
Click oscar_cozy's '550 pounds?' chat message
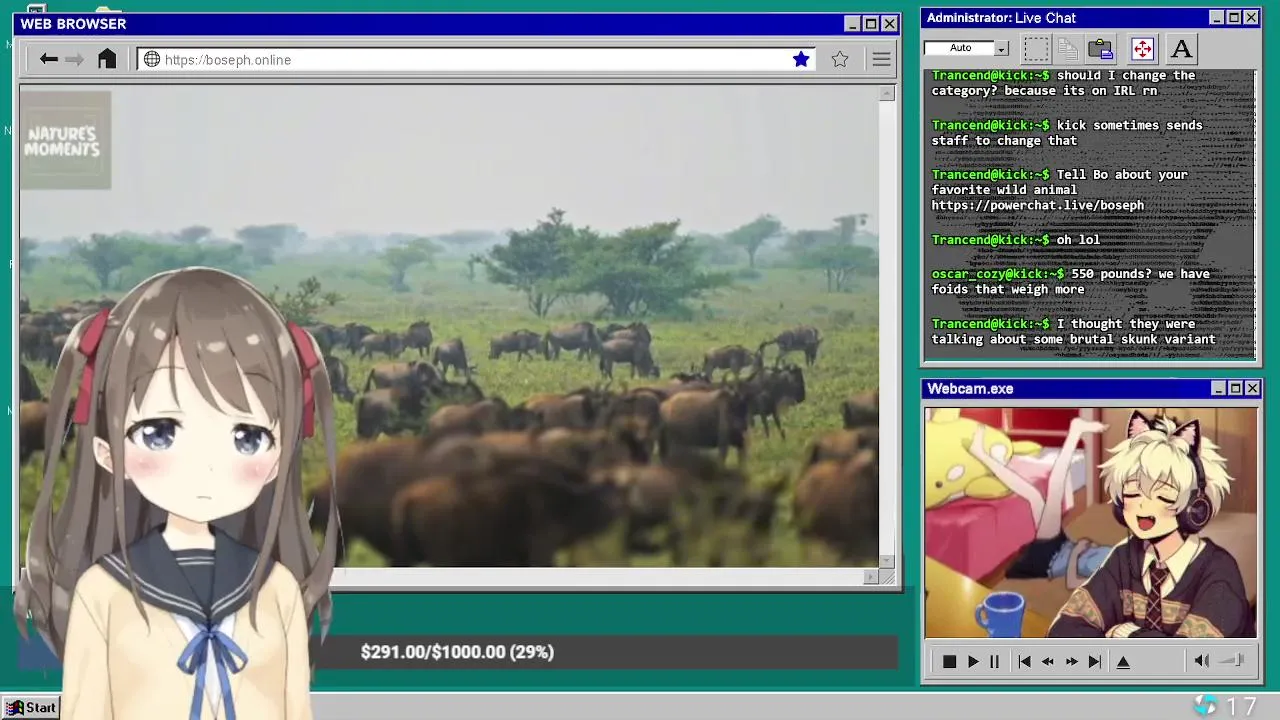1071,281
